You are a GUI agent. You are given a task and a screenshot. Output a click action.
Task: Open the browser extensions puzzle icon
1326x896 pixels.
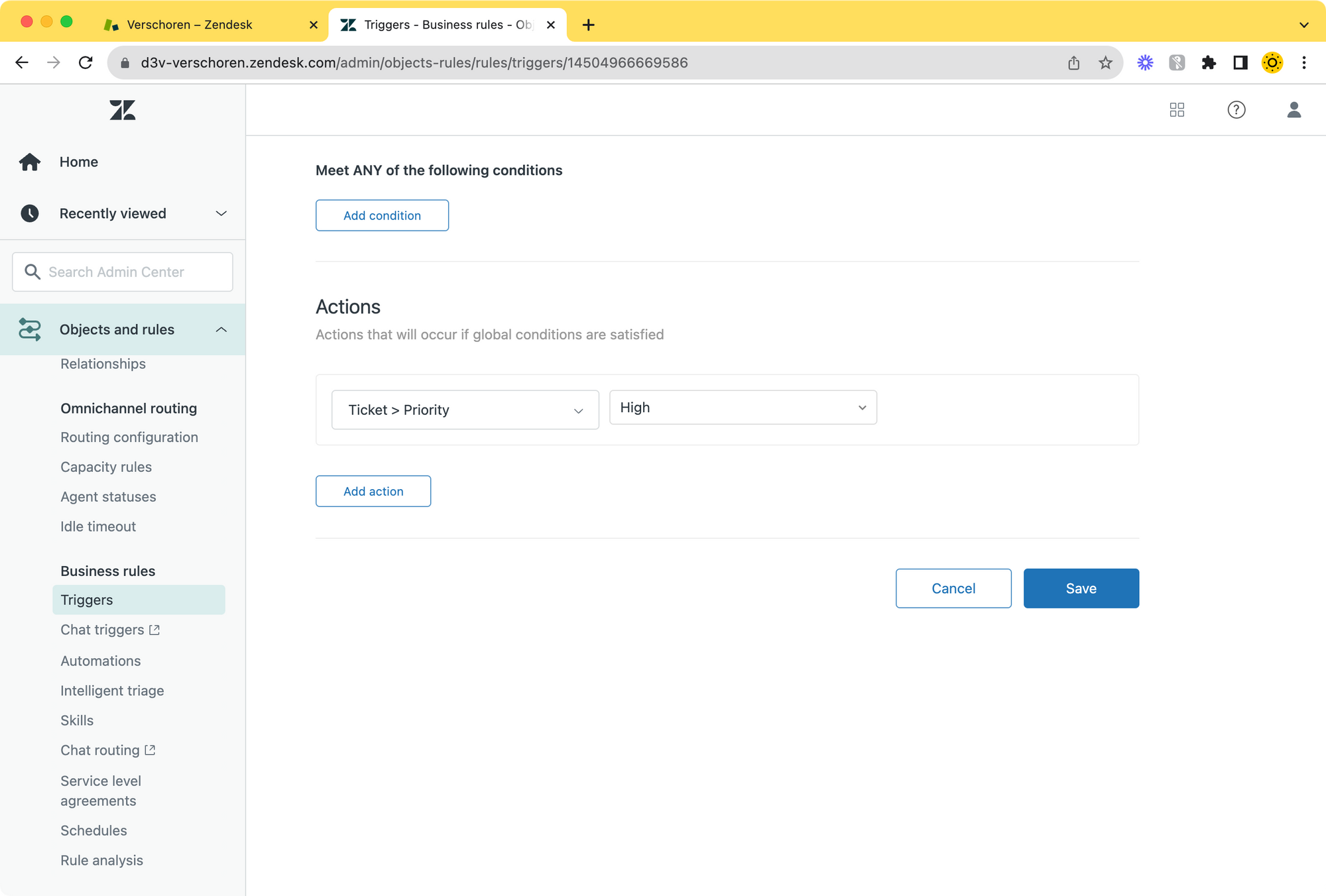1208,63
